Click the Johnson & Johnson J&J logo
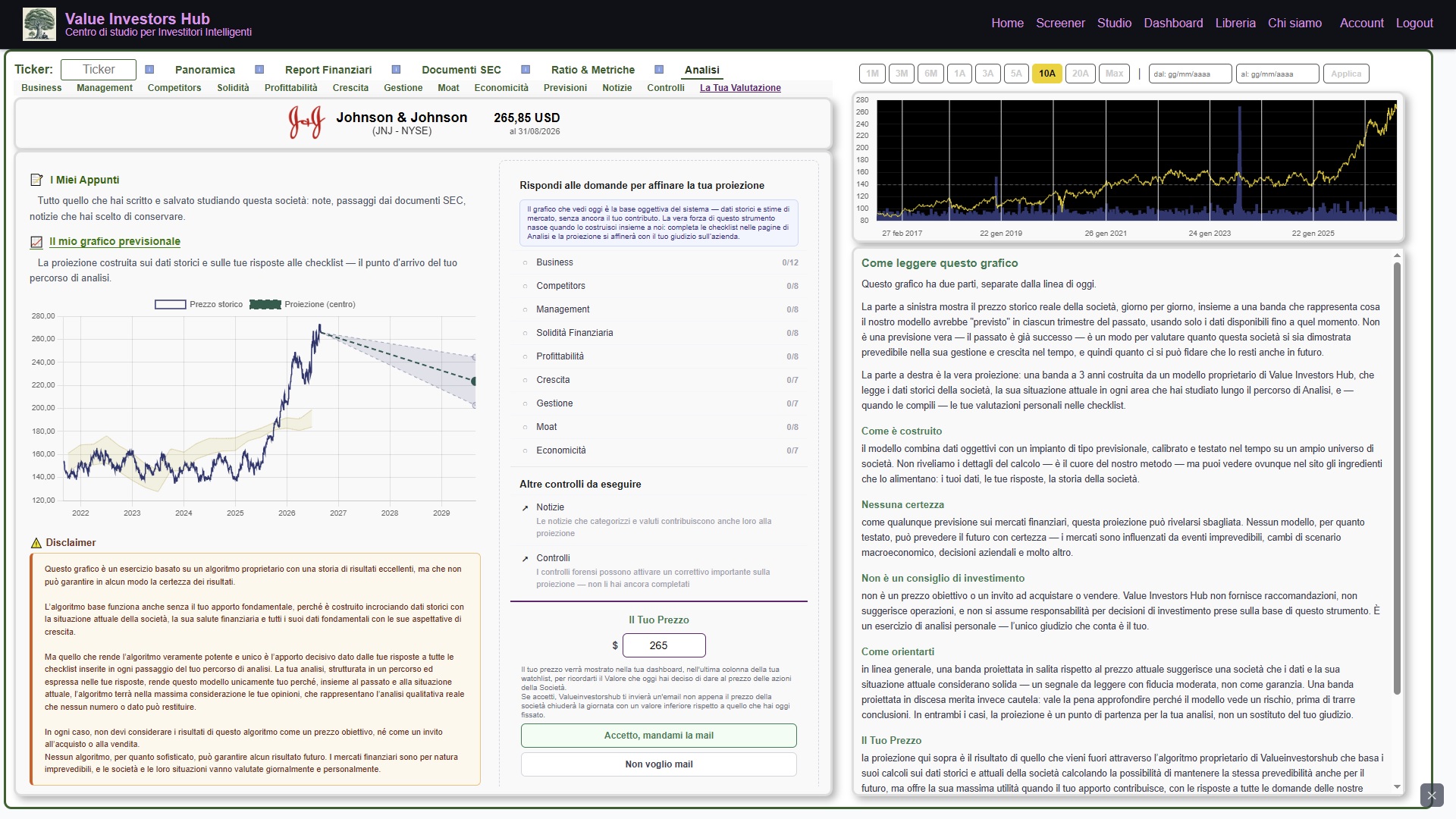The height and width of the screenshot is (819, 1456). click(x=306, y=122)
